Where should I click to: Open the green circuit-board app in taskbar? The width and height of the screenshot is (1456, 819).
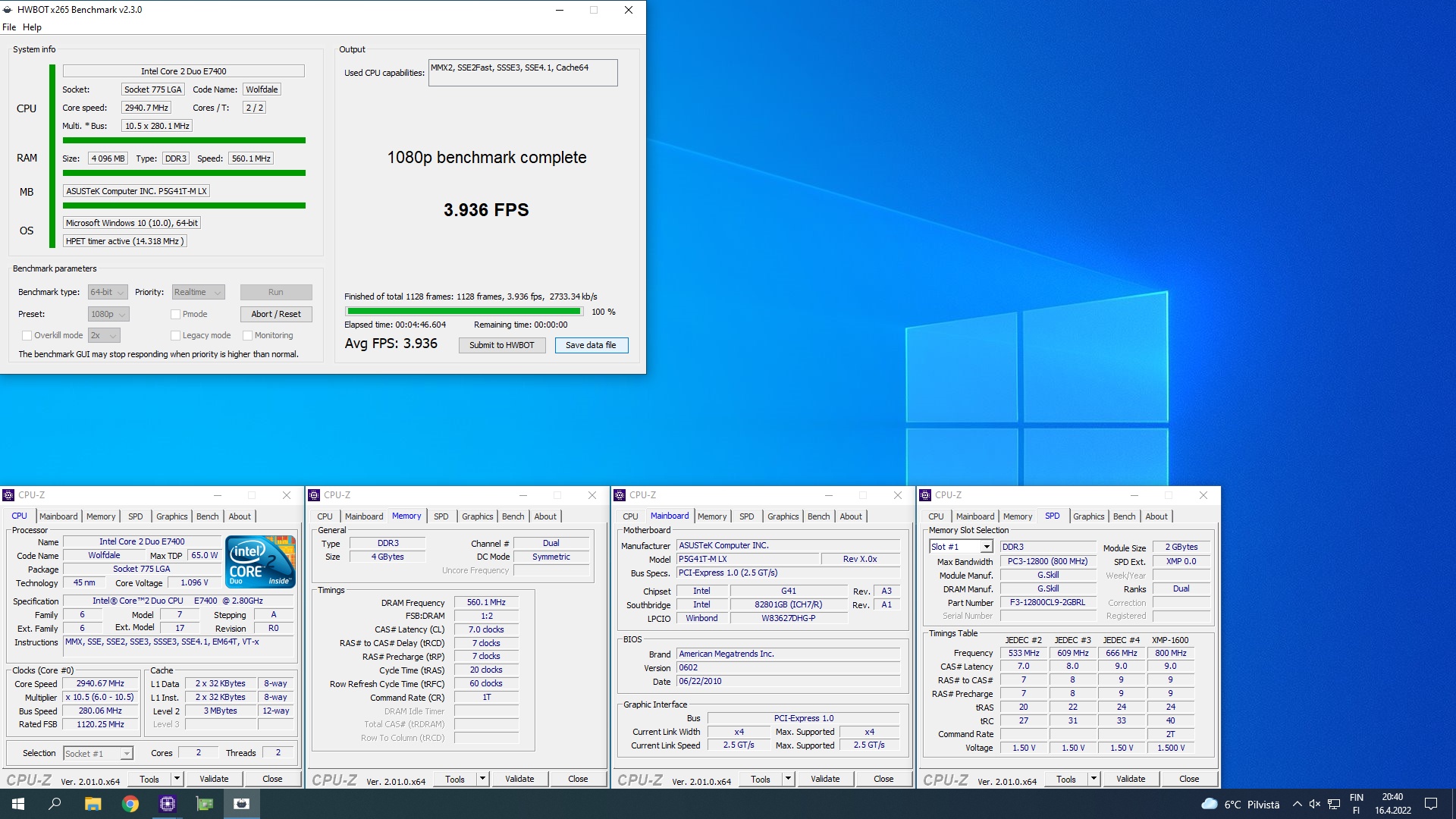pyautogui.click(x=205, y=804)
